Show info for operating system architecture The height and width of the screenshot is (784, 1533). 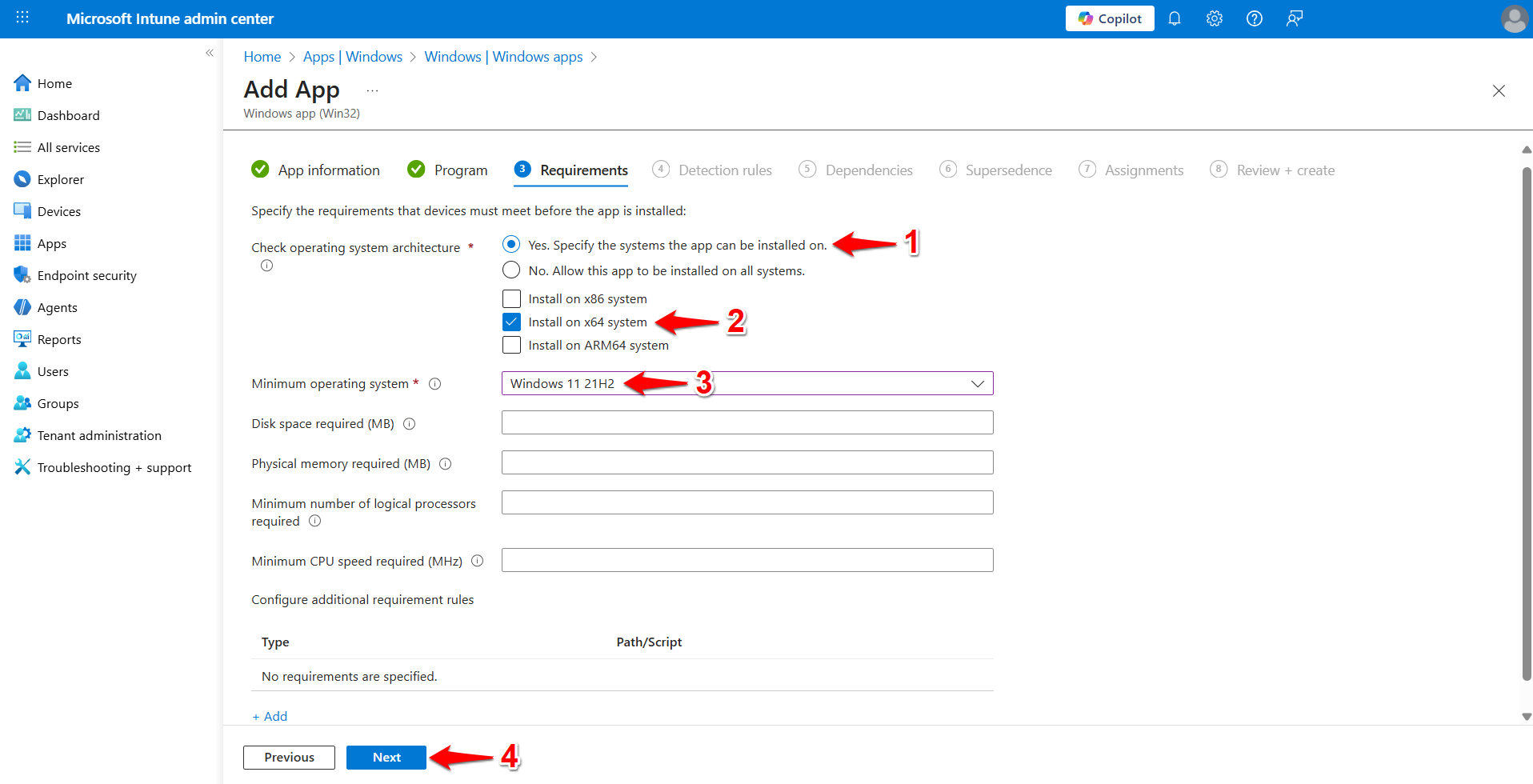pyautogui.click(x=266, y=266)
